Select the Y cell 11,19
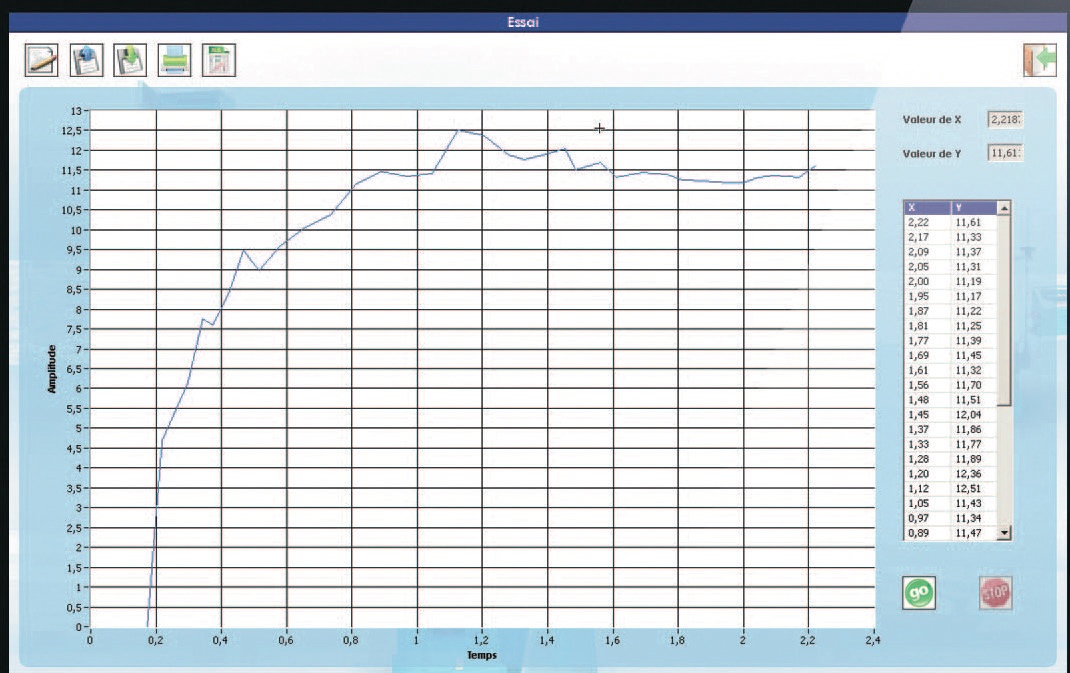 point(974,282)
